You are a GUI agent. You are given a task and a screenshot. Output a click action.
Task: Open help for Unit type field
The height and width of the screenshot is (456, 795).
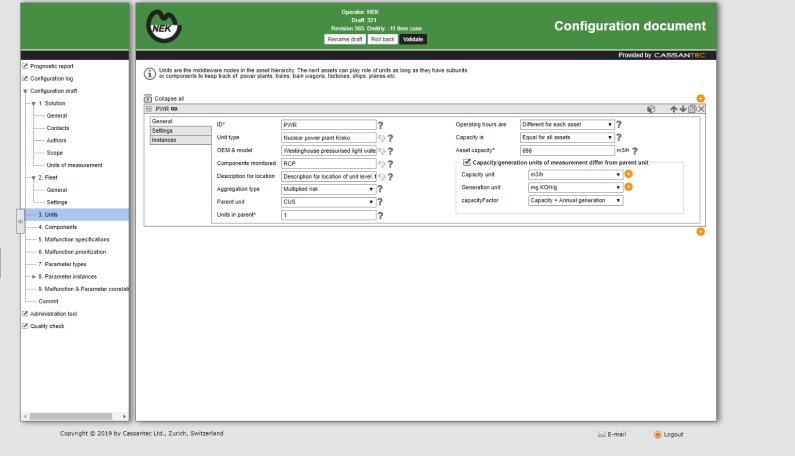(x=390, y=138)
